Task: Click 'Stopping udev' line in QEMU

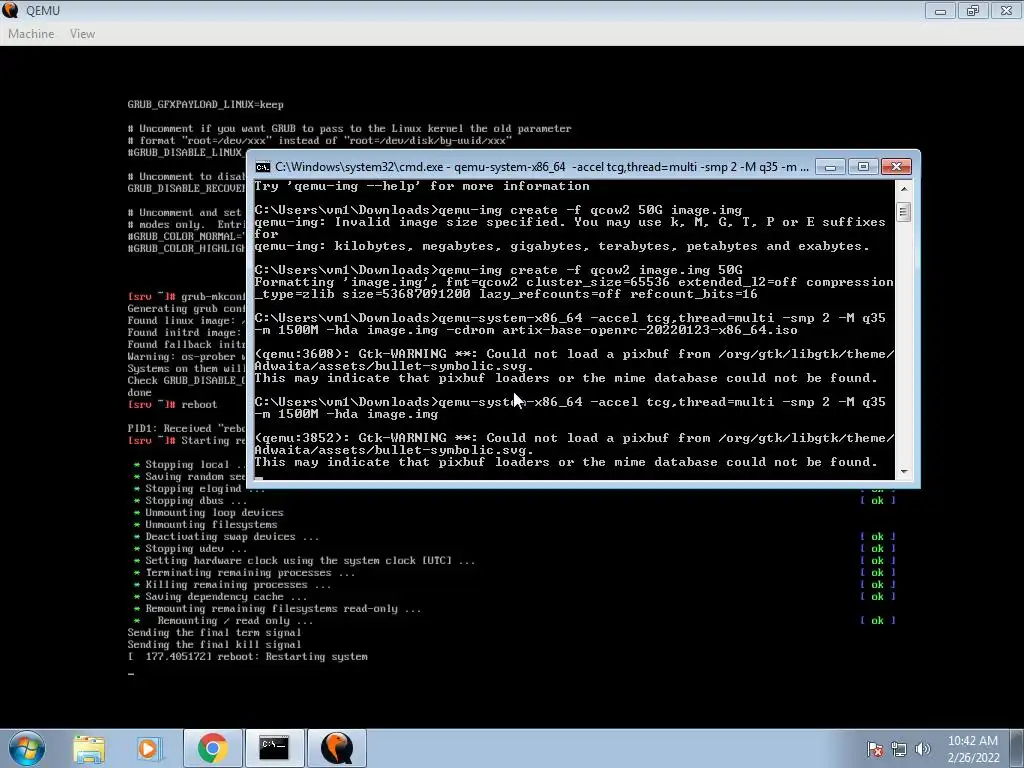Action: point(190,549)
